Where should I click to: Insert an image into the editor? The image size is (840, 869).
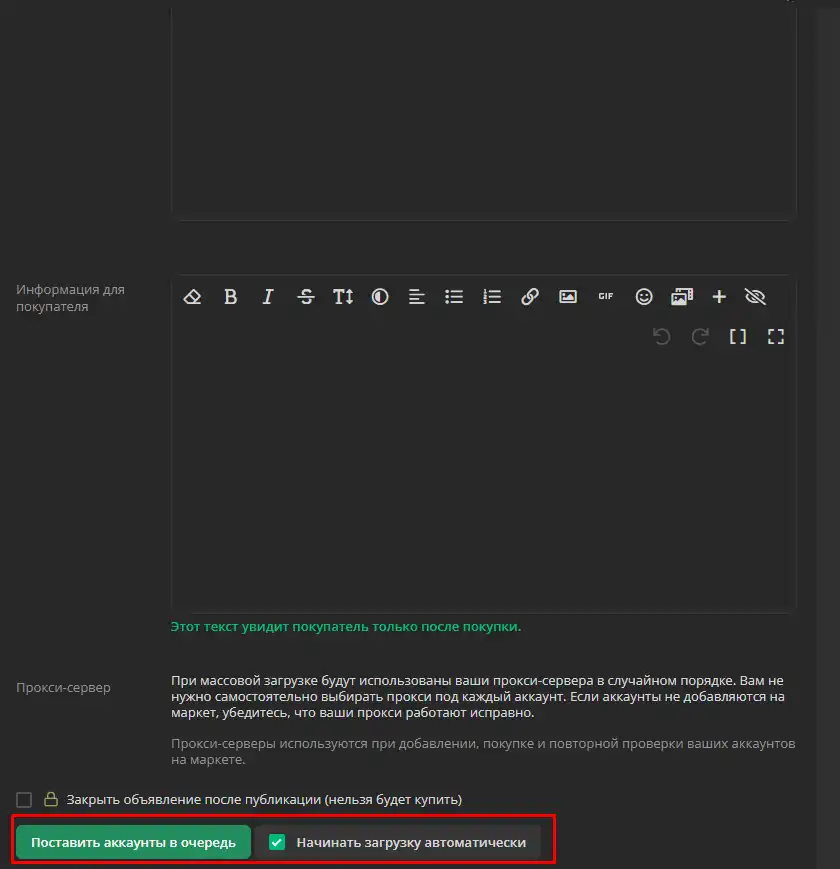[x=568, y=297]
